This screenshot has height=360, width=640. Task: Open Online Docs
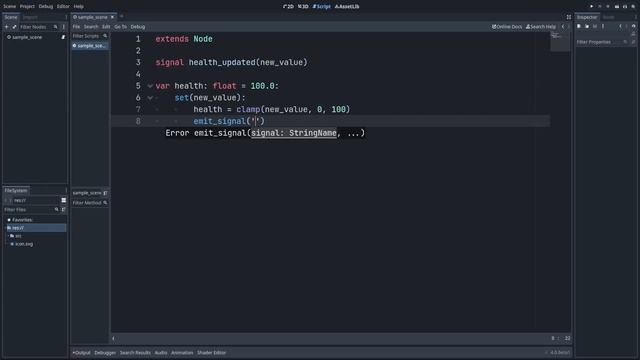tap(507, 27)
